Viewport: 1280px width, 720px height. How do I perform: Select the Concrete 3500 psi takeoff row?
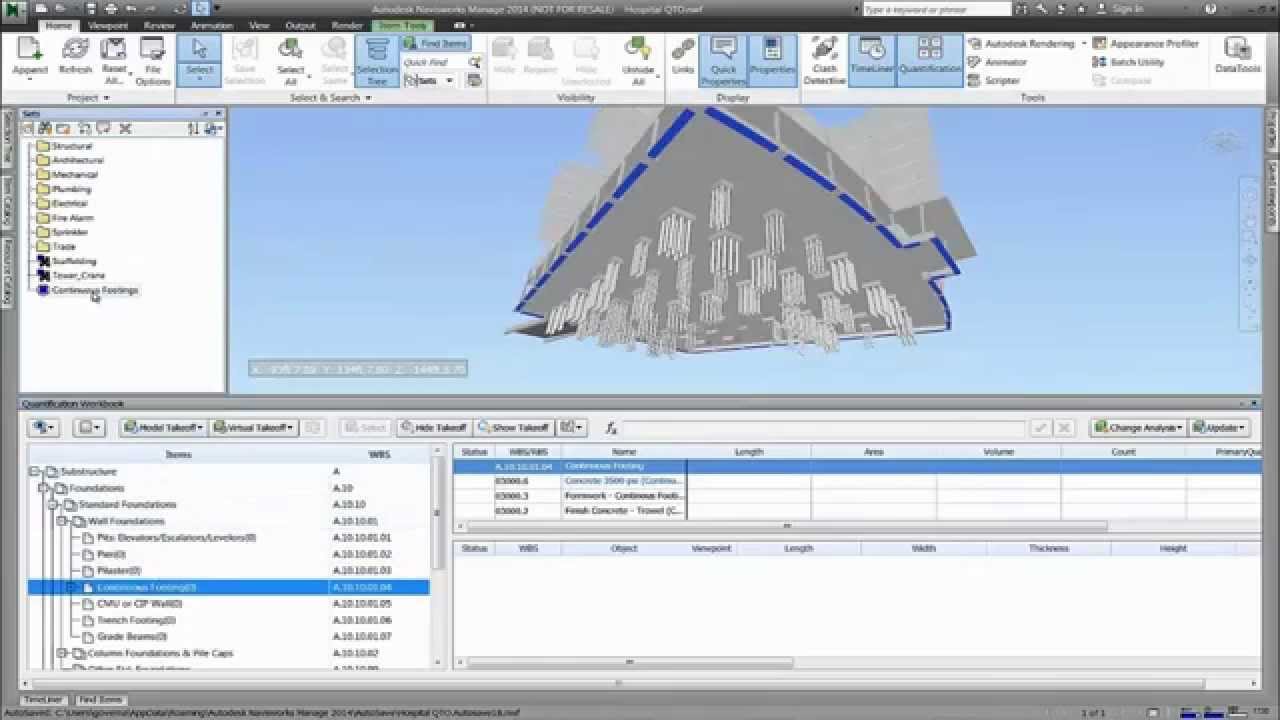tap(857, 481)
